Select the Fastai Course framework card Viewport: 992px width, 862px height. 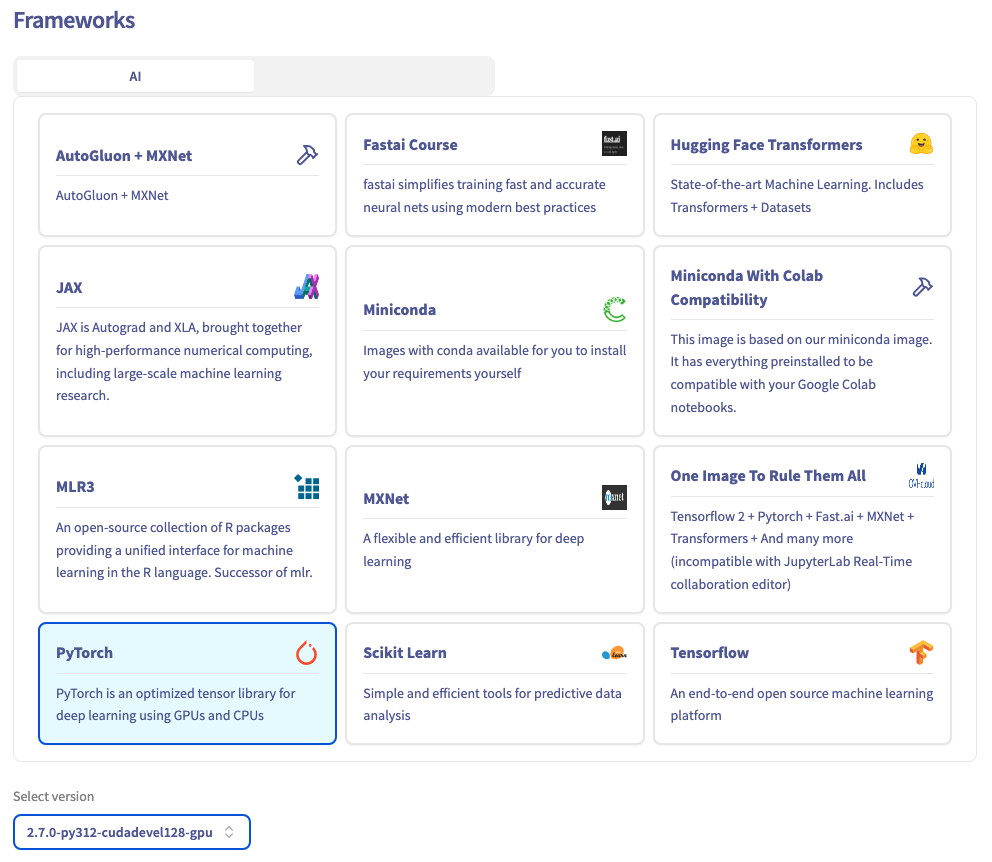coord(495,175)
